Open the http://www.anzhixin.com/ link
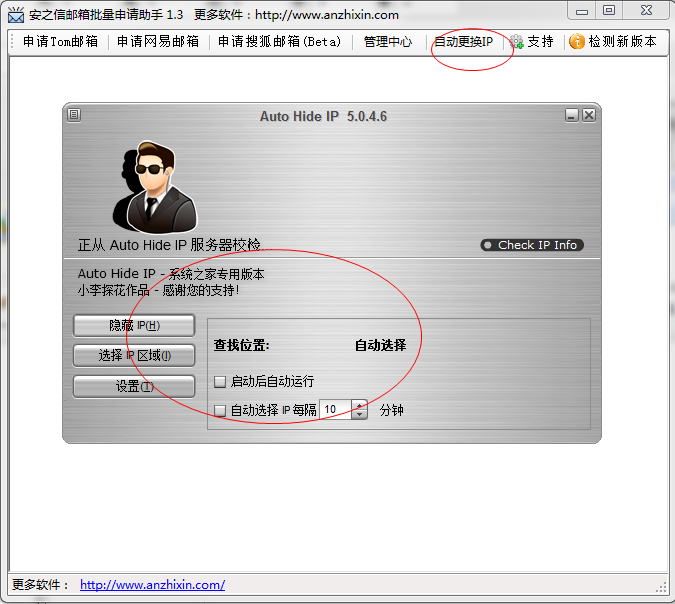The width and height of the screenshot is (675, 604). tap(152, 585)
